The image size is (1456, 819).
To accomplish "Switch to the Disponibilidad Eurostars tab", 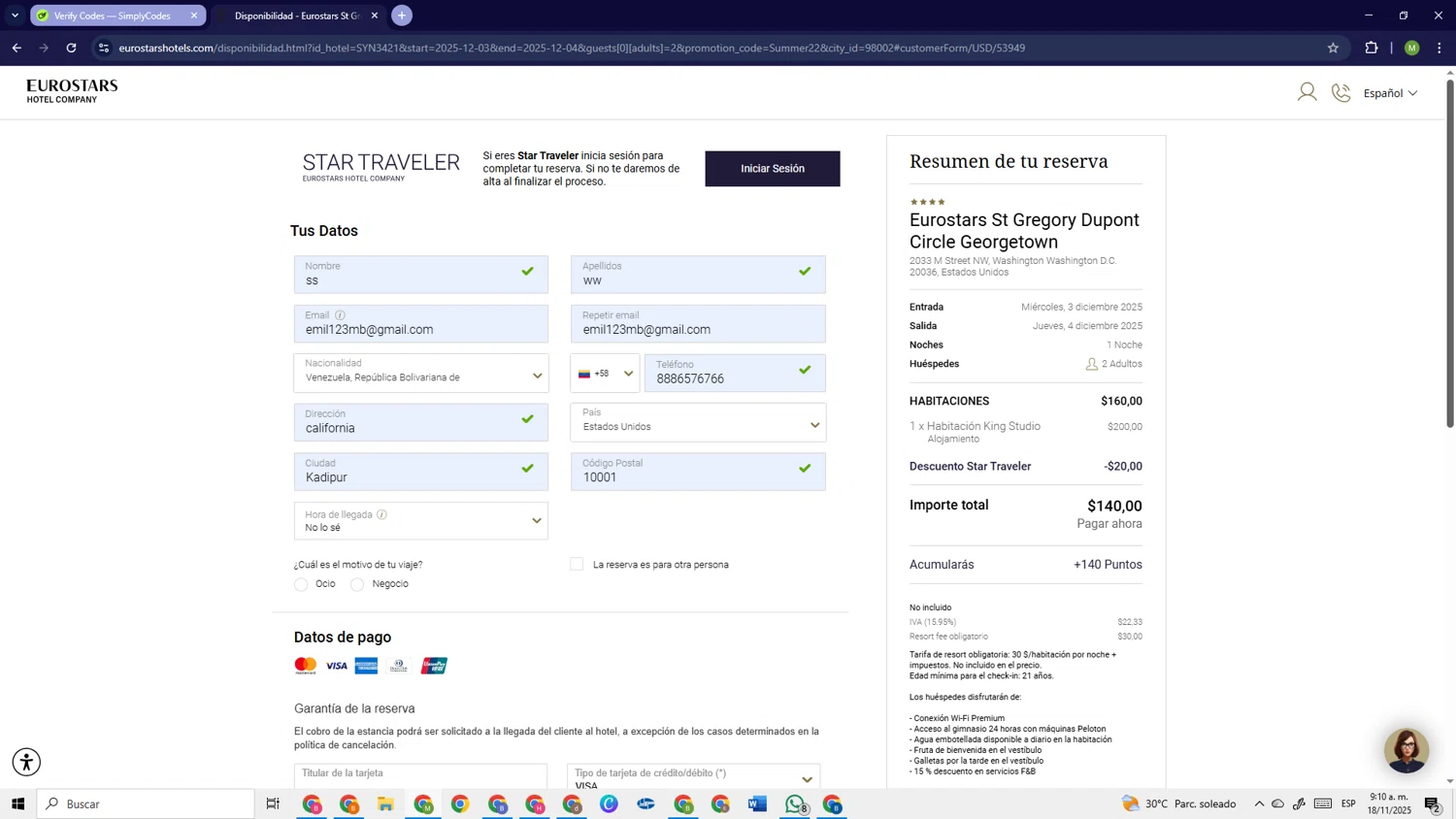I will click(296, 16).
